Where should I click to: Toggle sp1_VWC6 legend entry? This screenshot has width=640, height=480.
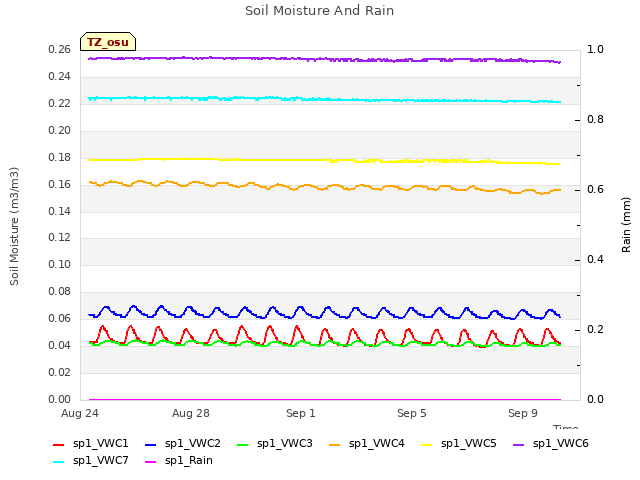(551, 444)
